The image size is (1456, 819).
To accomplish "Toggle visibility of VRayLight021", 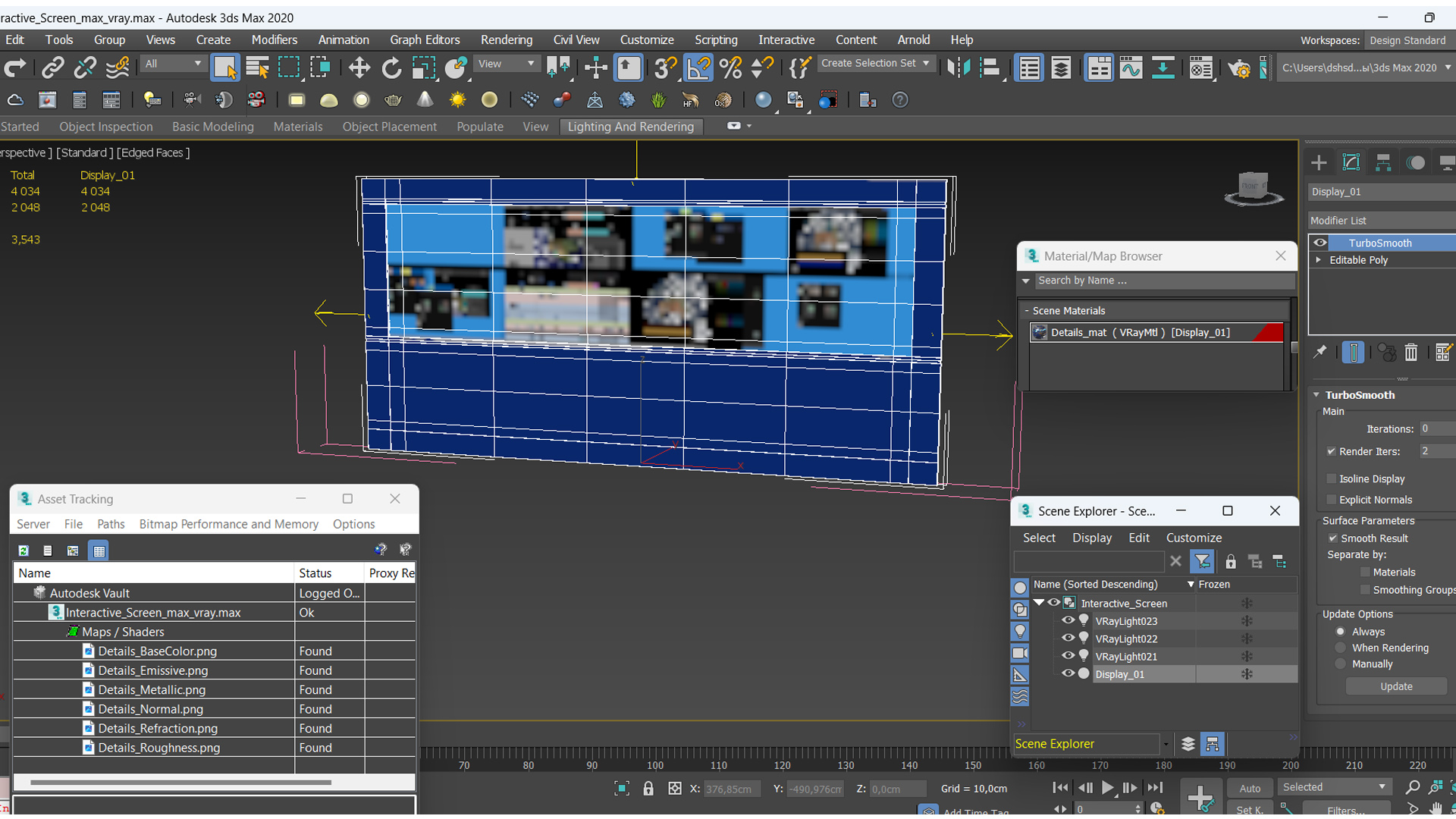I will pos(1068,656).
